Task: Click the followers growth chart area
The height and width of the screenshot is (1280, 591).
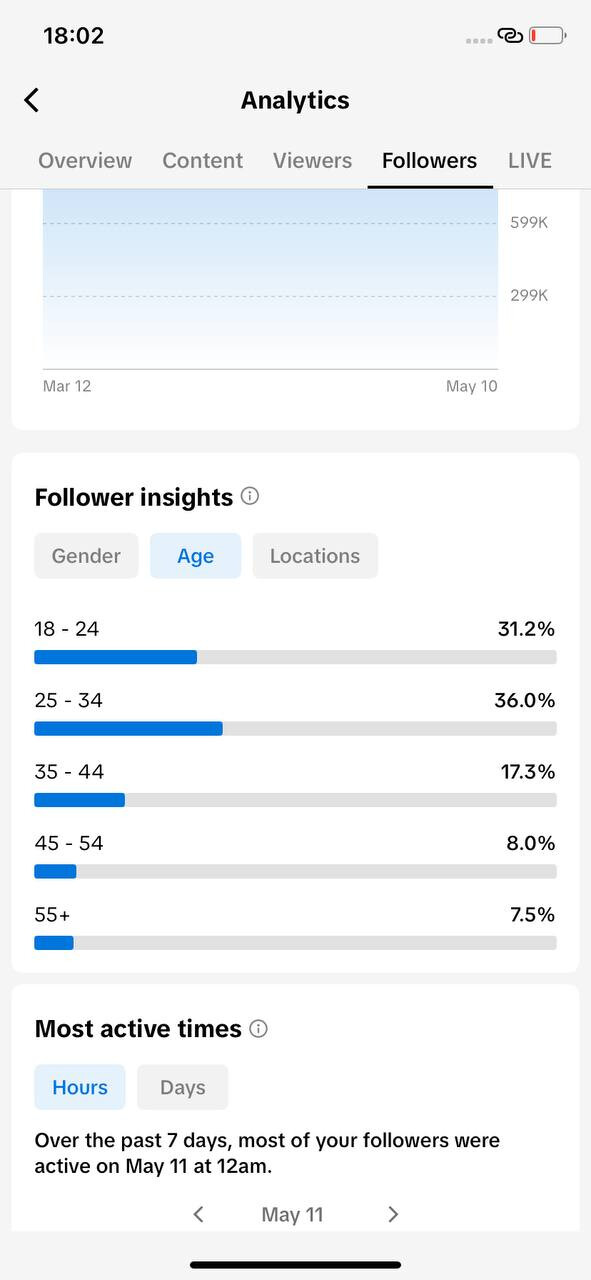Action: click(x=270, y=279)
